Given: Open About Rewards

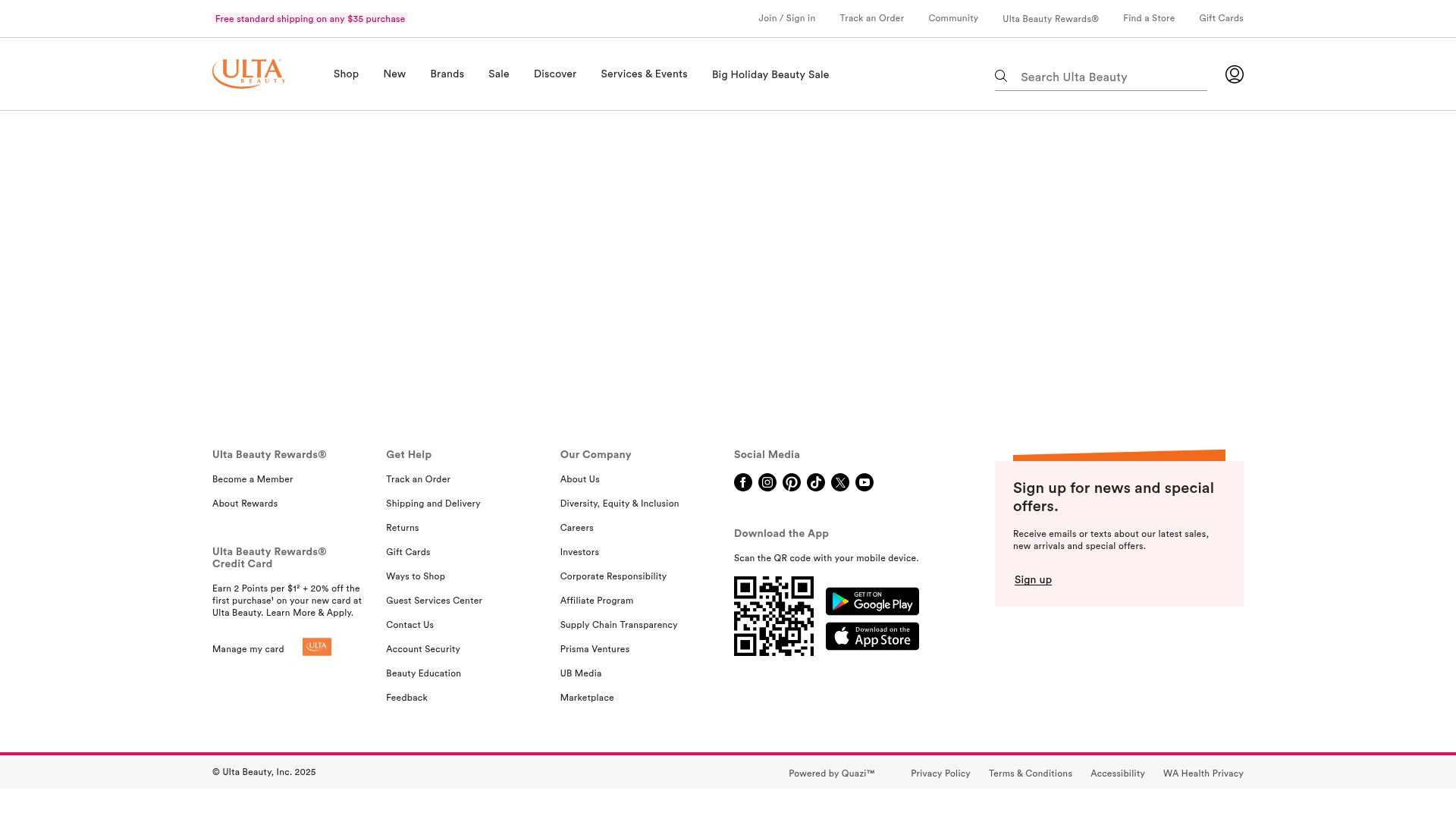Looking at the screenshot, I should coord(245,504).
